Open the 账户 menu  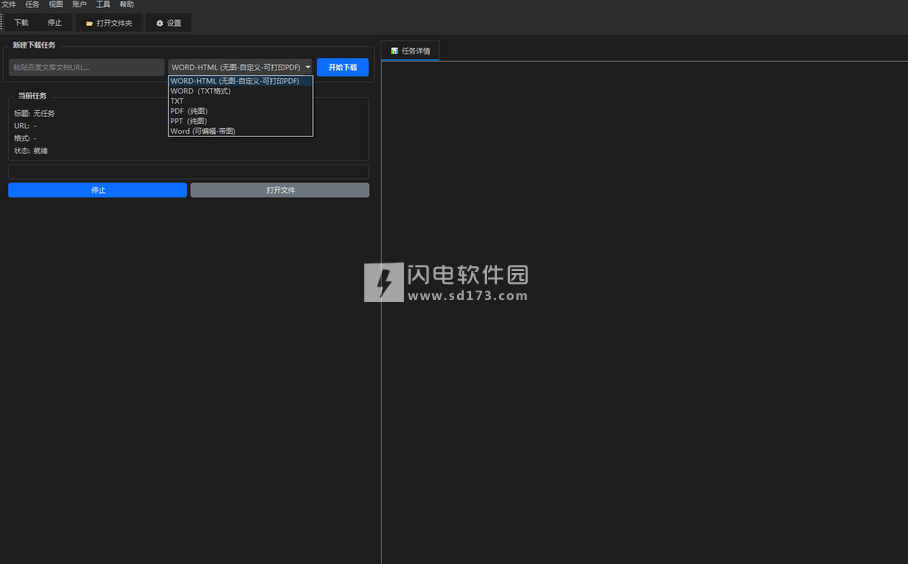click(x=79, y=5)
